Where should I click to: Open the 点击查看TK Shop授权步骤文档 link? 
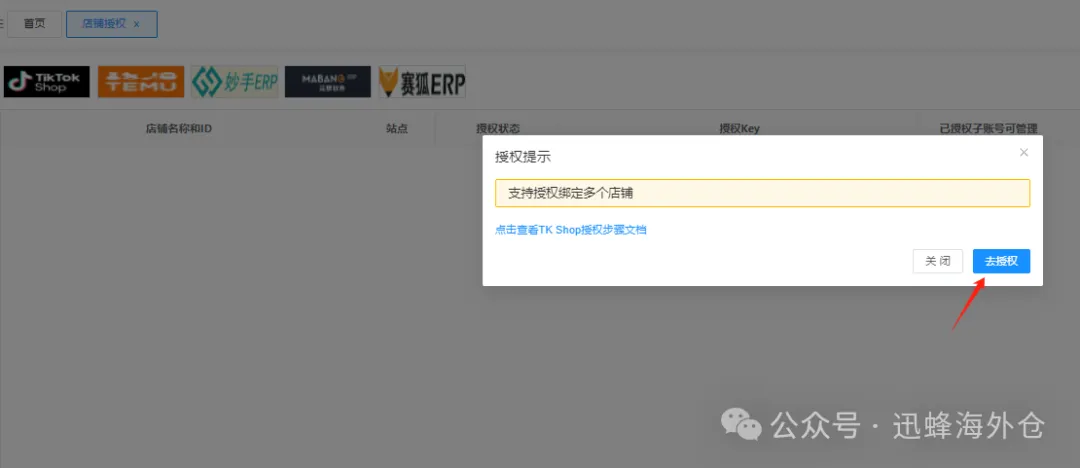click(571, 230)
